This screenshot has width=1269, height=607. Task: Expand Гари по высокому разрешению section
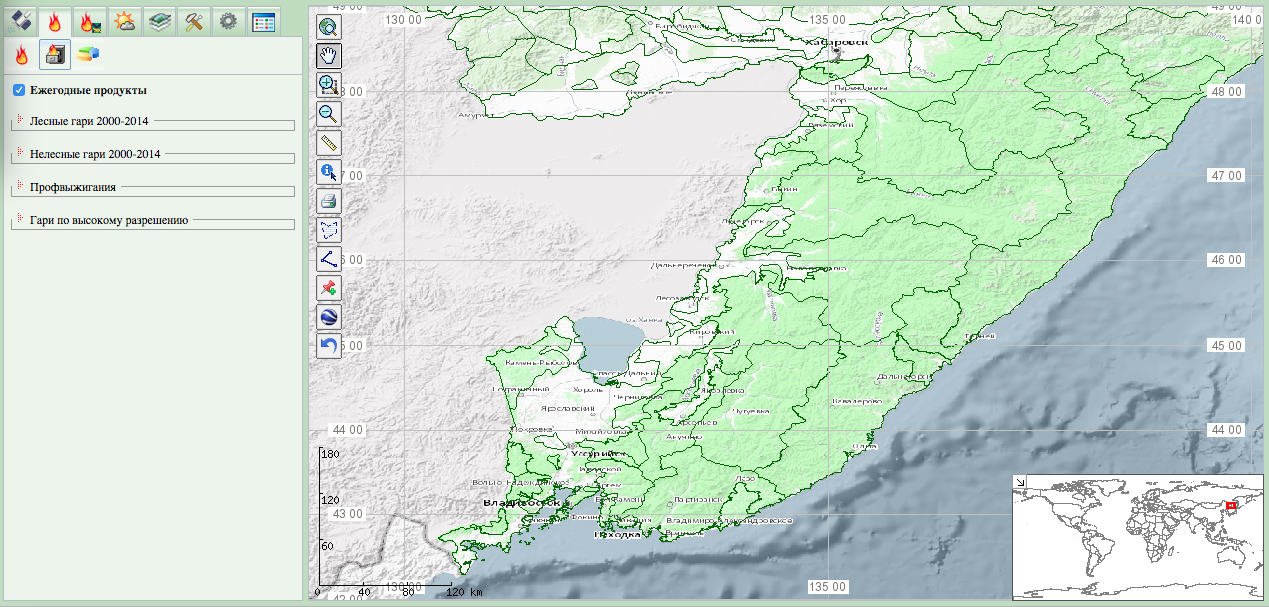(20, 219)
